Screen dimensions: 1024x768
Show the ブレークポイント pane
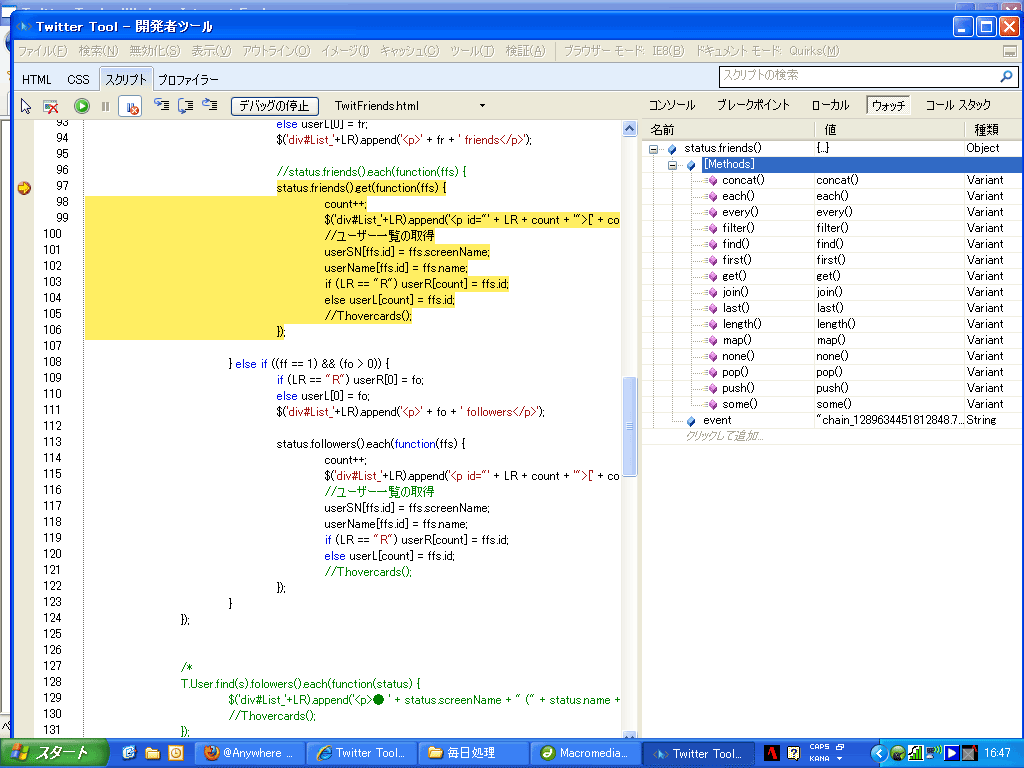pos(754,105)
